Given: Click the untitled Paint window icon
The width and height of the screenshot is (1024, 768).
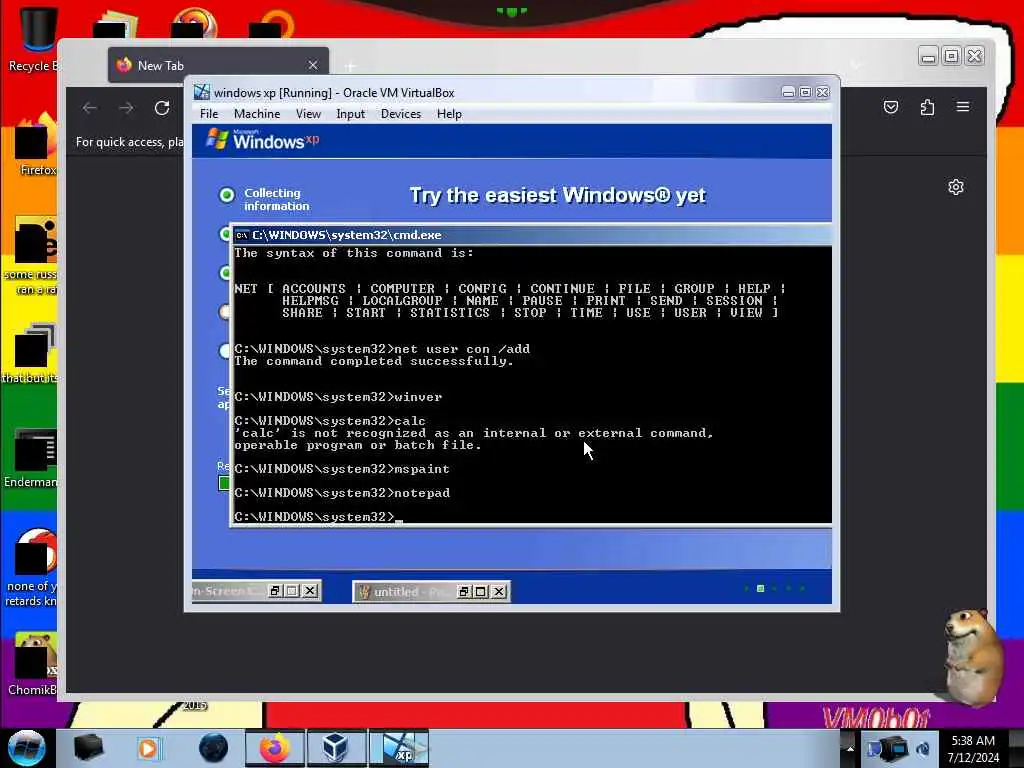Looking at the screenshot, I should click(x=364, y=592).
